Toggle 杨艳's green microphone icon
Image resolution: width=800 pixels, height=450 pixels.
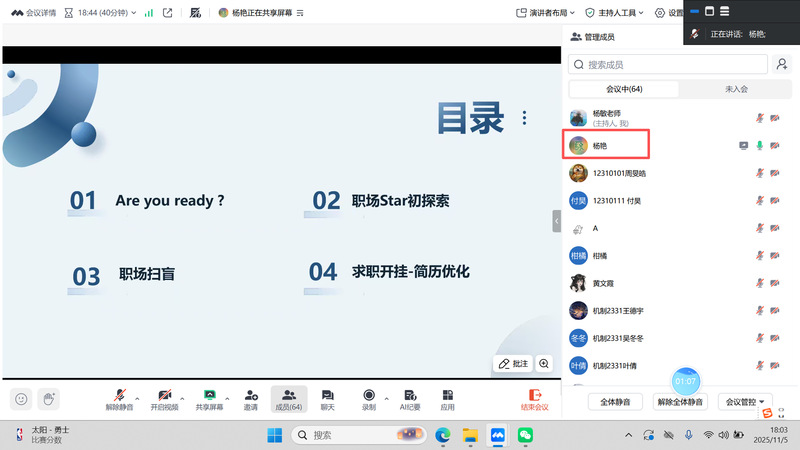(x=759, y=146)
